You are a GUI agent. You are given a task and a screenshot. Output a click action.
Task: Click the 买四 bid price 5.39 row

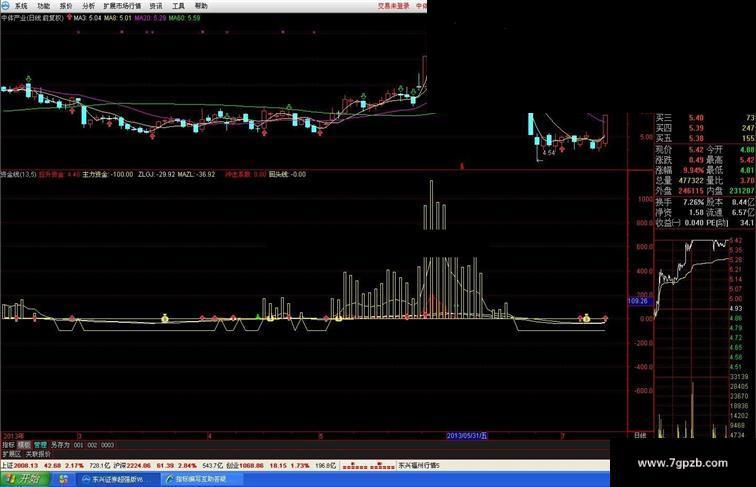click(705, 128)
